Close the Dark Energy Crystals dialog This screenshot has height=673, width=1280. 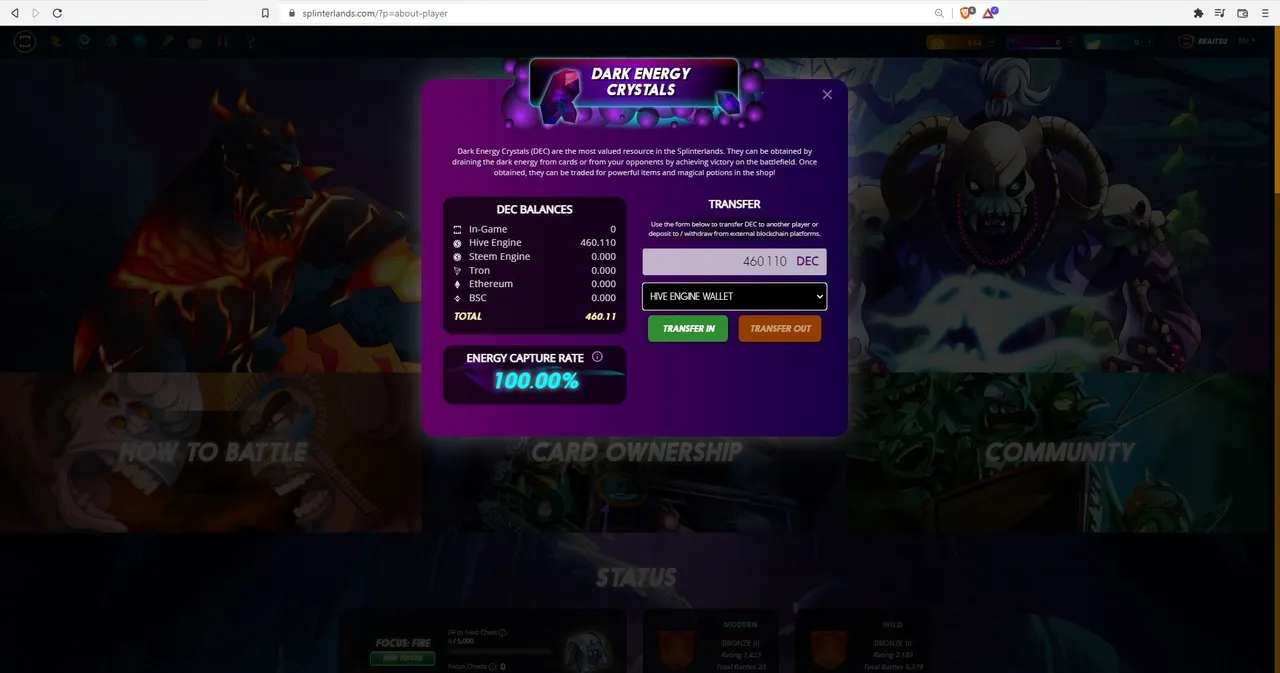(827, 95)
